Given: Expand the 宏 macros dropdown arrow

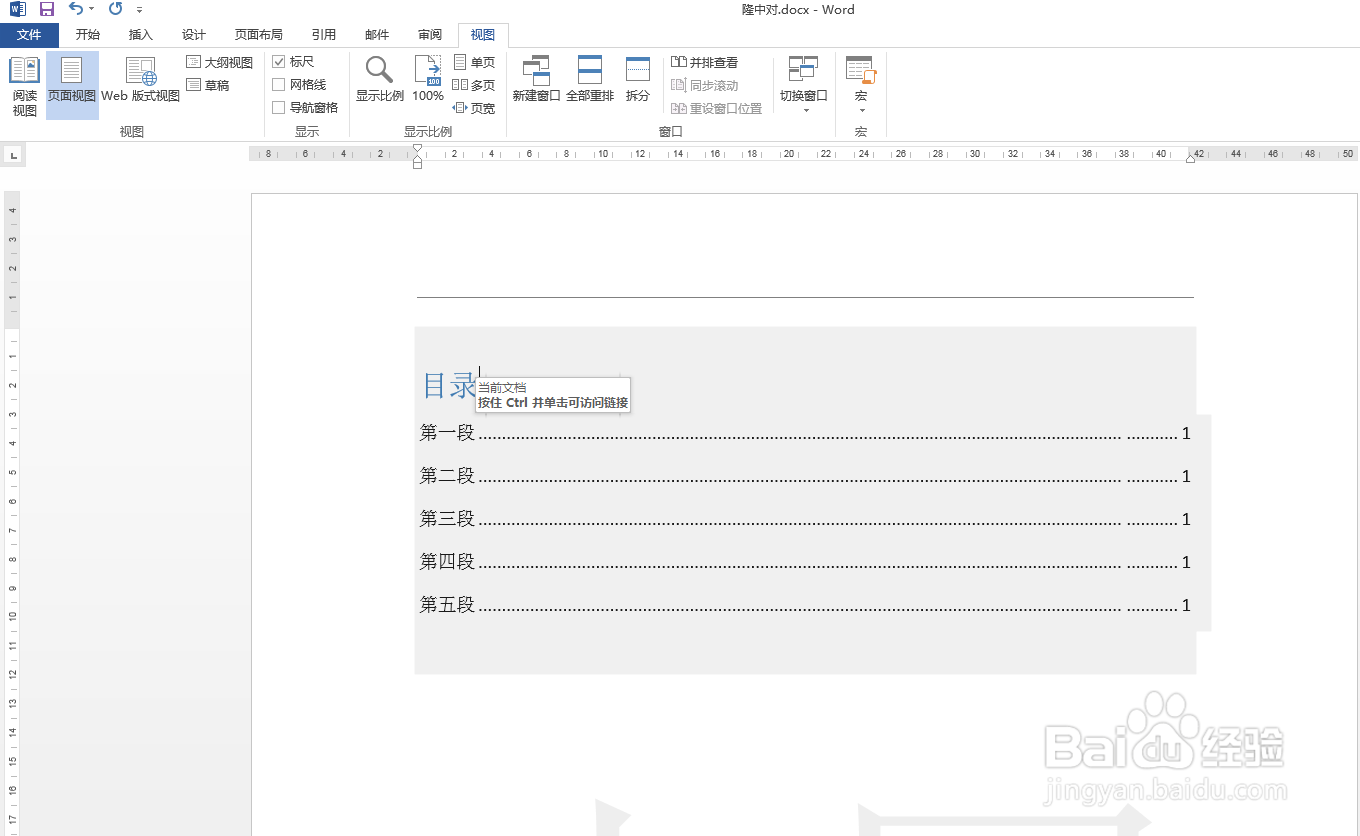Looking at the screenshot, I should 860,110.
